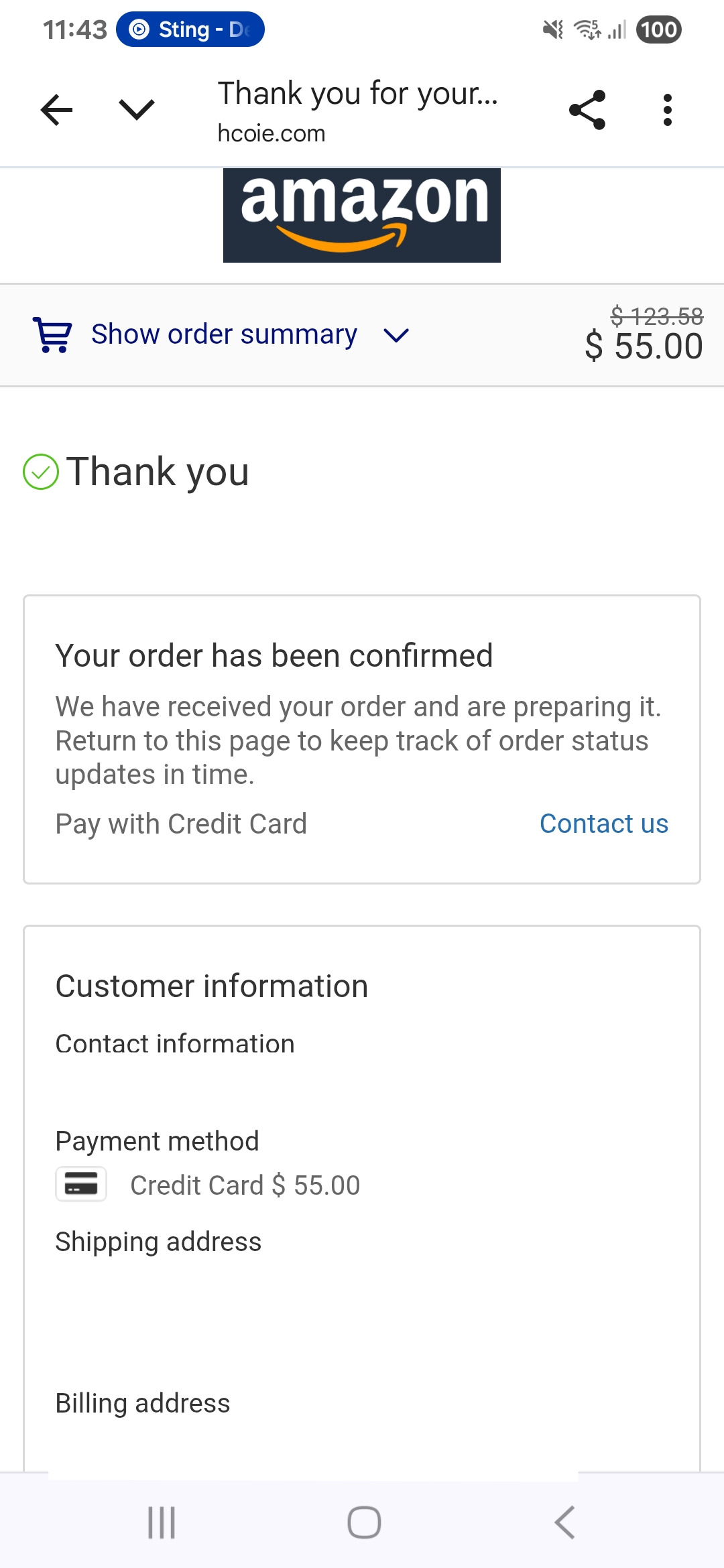Tap the Android home button
724x1568 pixels.
(x=364, y=1522)
